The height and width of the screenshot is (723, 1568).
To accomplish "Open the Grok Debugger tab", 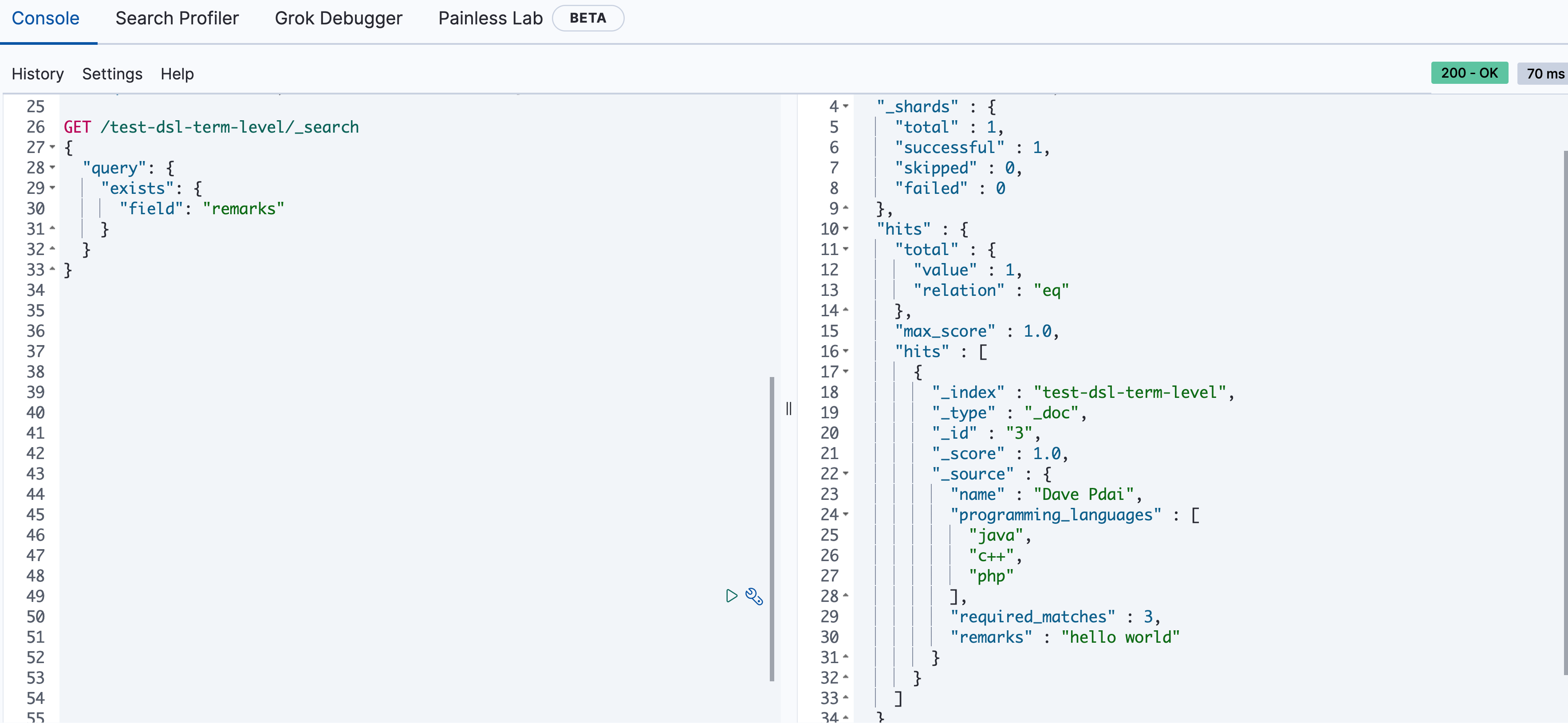I will click(339, 18).
